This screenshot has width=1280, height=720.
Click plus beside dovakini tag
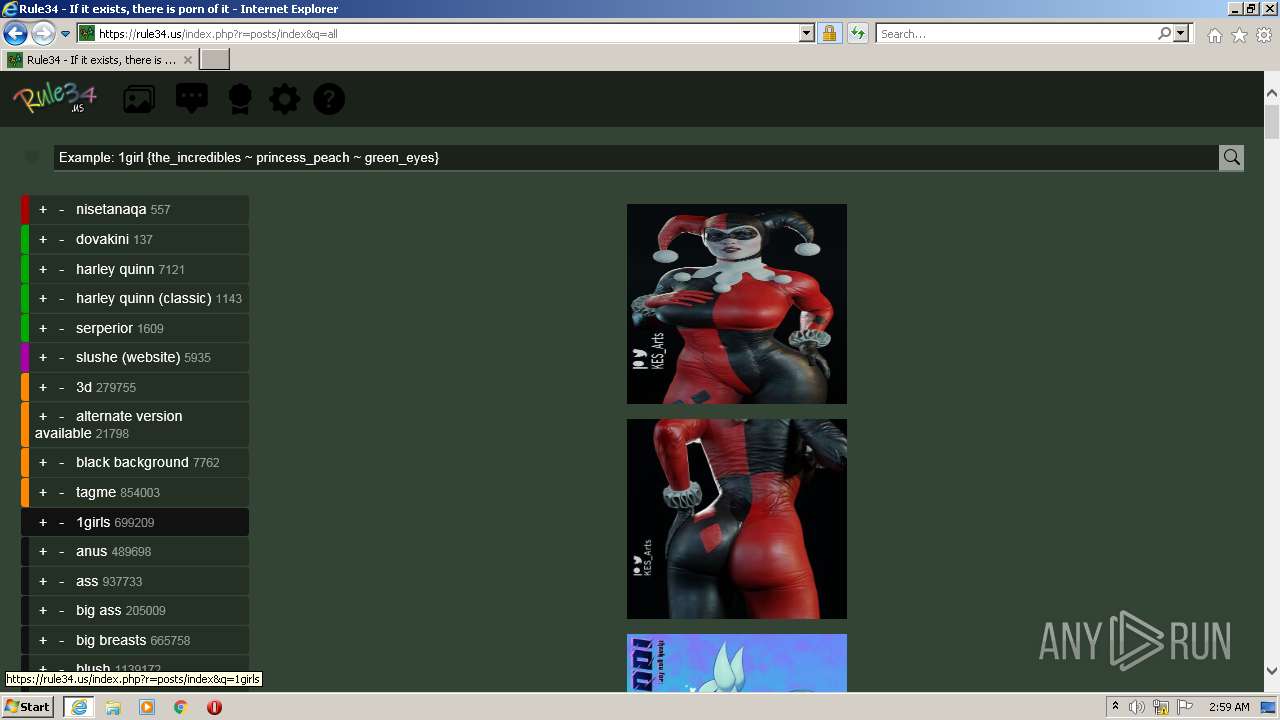pyautogui.click(x=43, y=240)
